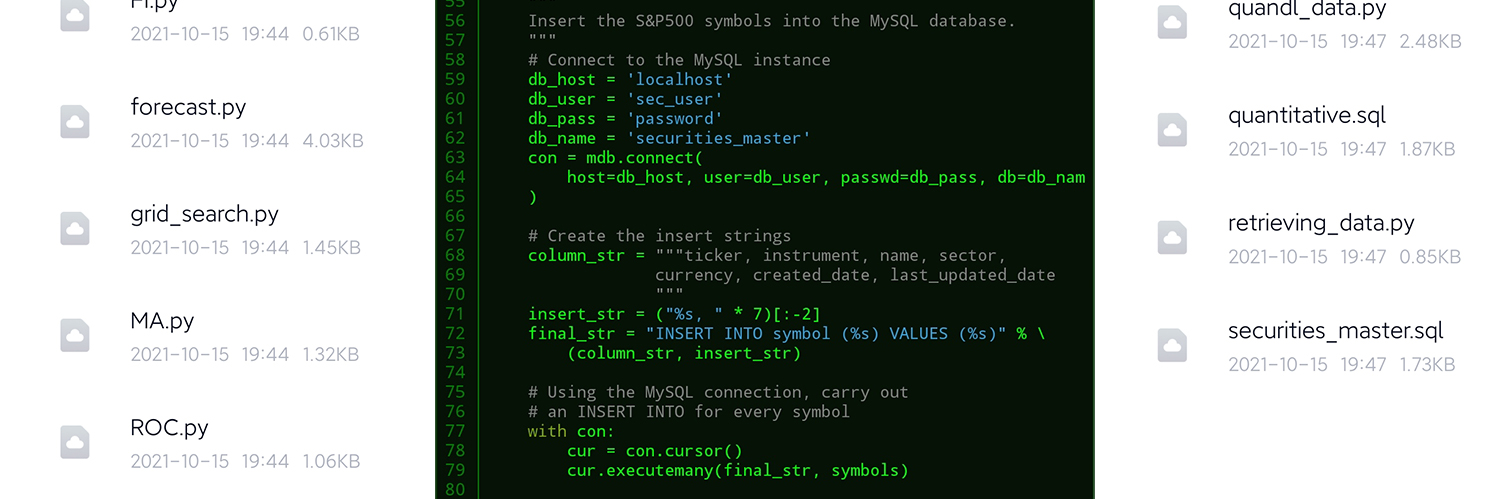Click the quantitative.sql cloud file icon
Image resolution: width=1500 pixels, height=499 pixels.
1172,131
